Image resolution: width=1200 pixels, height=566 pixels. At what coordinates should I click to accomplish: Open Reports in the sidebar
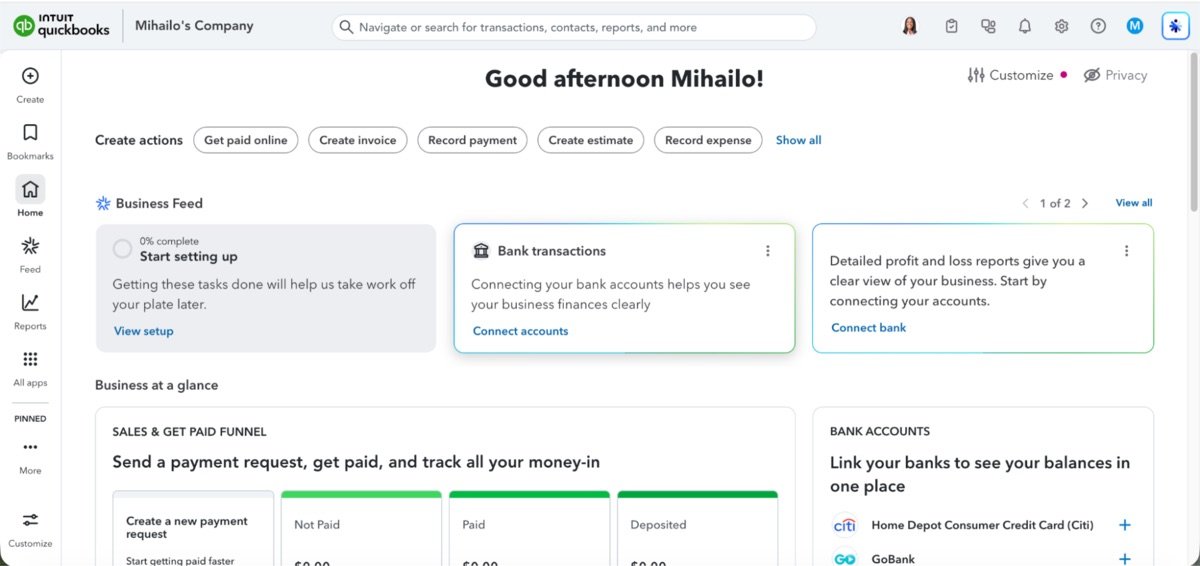30,302
